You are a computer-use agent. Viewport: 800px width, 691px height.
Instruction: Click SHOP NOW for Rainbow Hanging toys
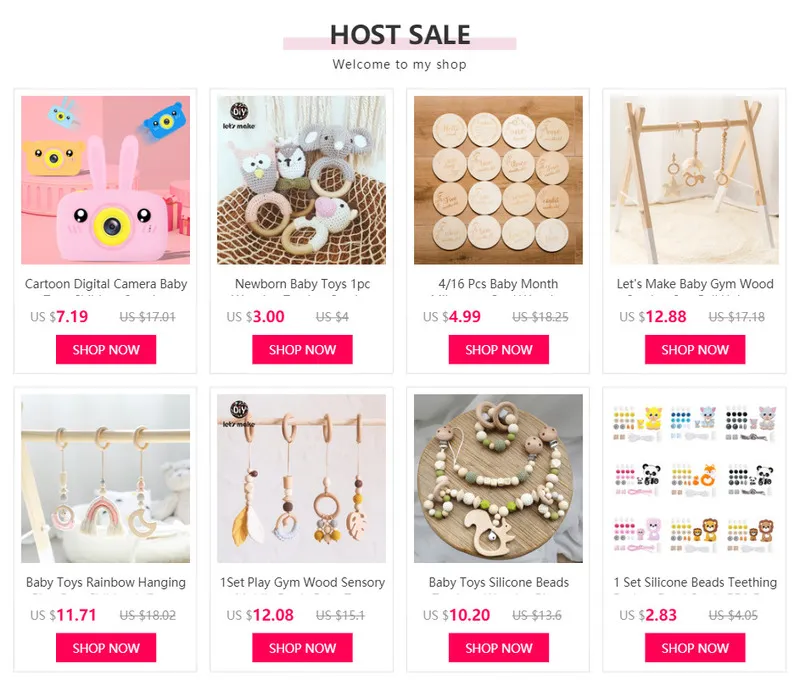[x=106, y=648]
